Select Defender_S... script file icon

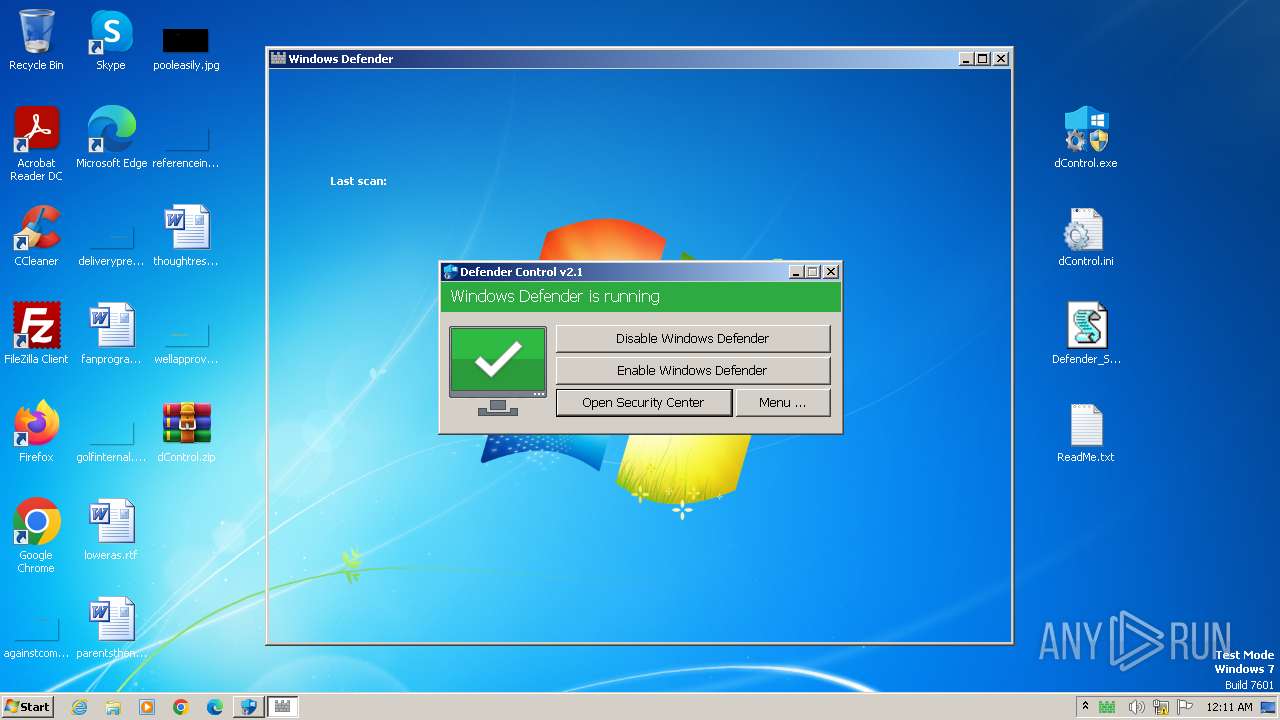[x=1086, y=334]
